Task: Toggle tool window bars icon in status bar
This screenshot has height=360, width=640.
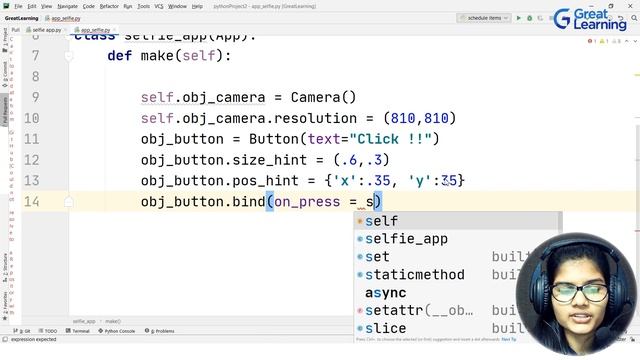Action: [x=5, y=340]
